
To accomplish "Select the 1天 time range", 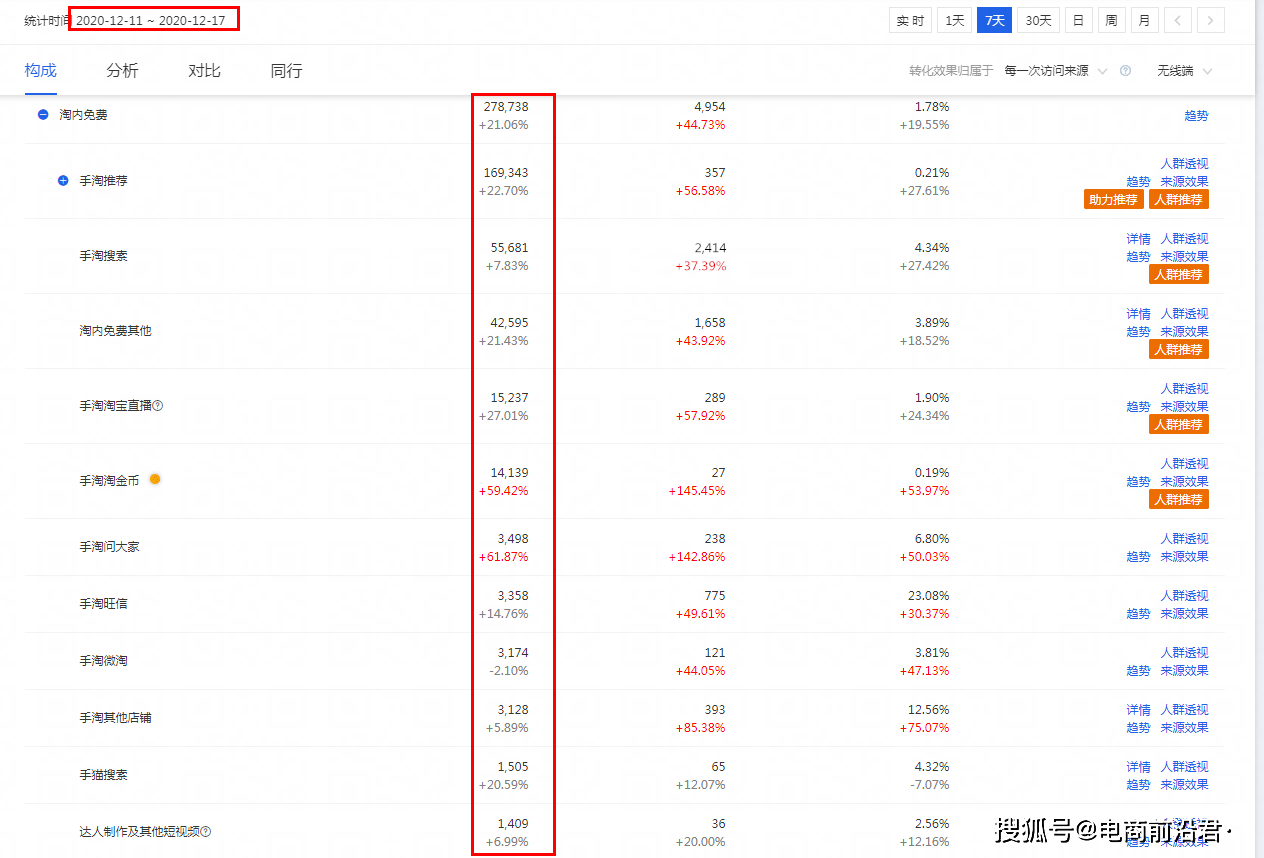I will click(954, 21).
